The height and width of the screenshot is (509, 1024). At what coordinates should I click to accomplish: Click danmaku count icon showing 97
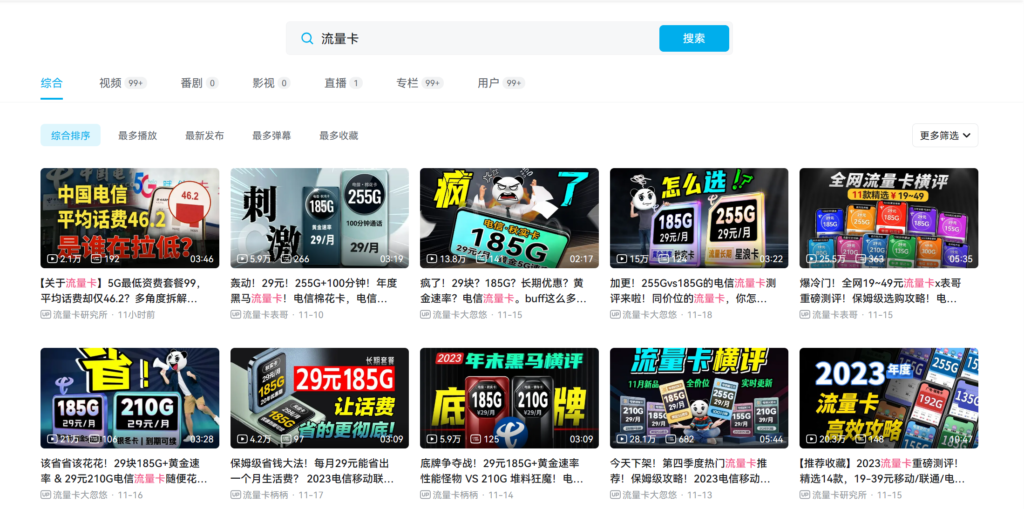point(285,439)
